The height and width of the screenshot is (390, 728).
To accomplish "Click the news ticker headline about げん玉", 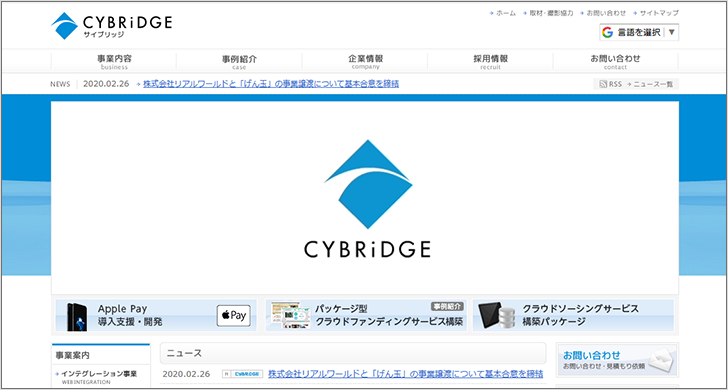I will pyautogui.click(x=271, y=84).
